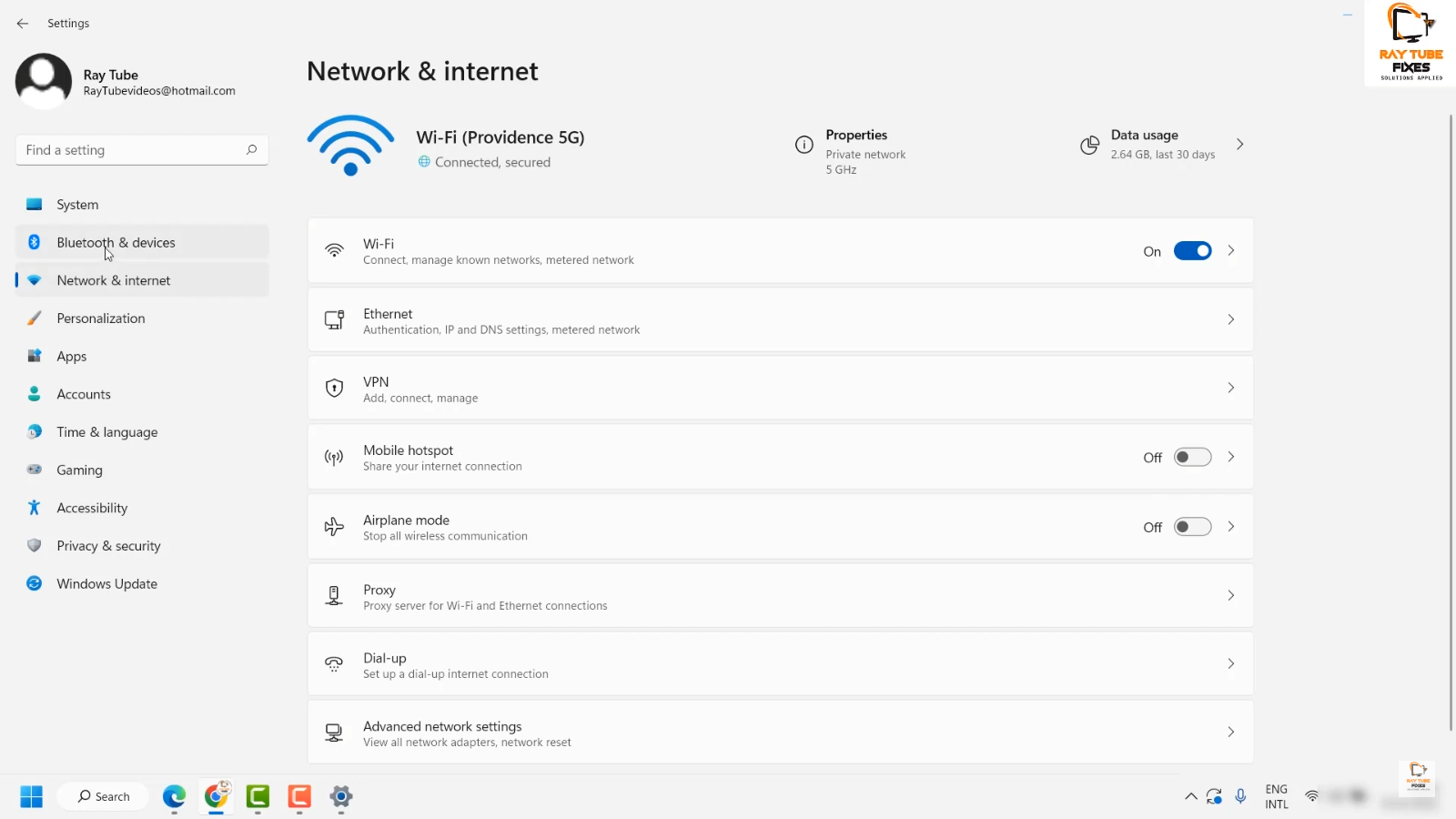The image size is (1456, 819).
Task: Click the VPN shield icon
Action: click(x=334, y=389)
